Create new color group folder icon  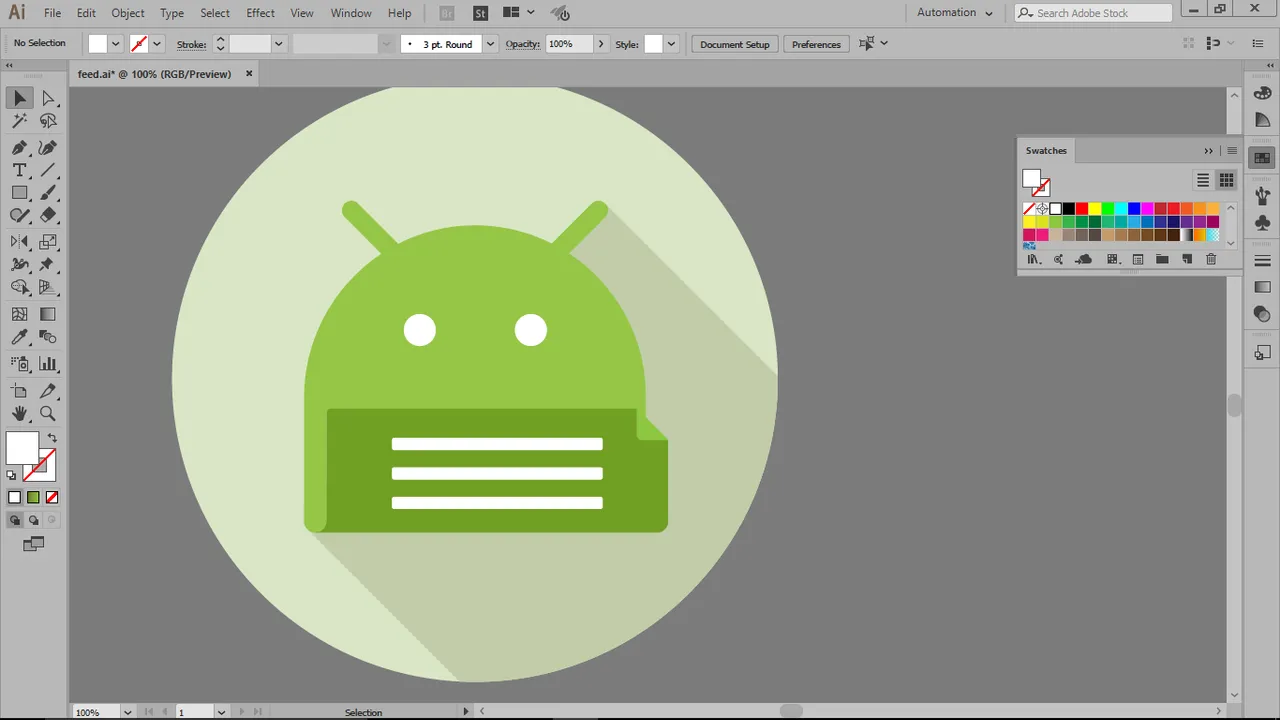point(1162,260)
